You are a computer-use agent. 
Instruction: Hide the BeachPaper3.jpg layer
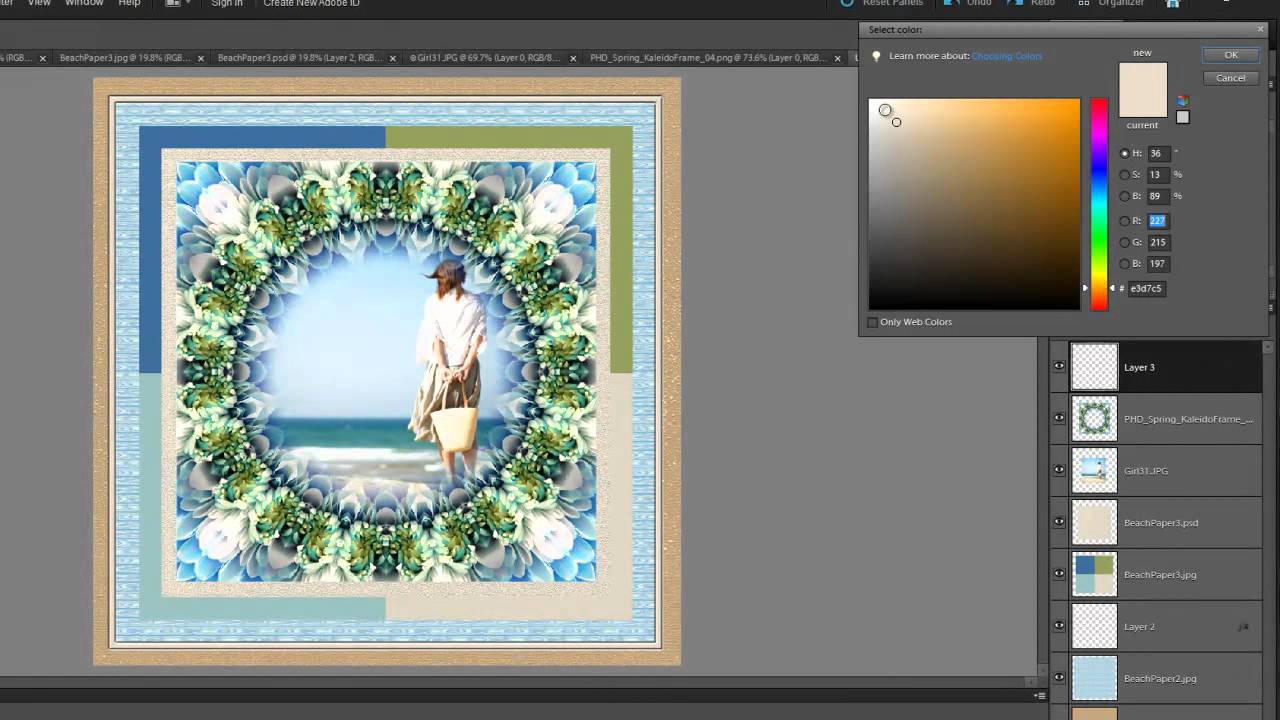pyautogui.click(x=1059, y=575)
